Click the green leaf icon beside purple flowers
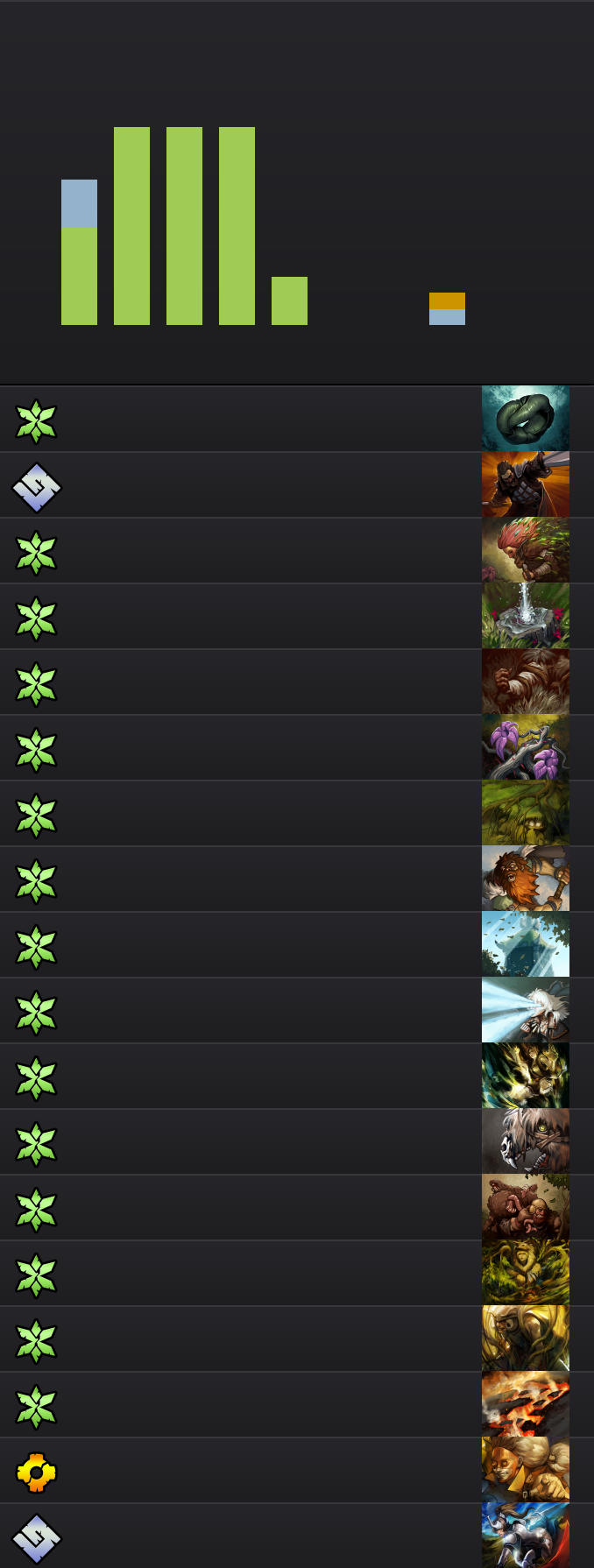Image resolution: width=594 pixels, height=1568 pixels. pyautogui.click(x=36, y=750)
